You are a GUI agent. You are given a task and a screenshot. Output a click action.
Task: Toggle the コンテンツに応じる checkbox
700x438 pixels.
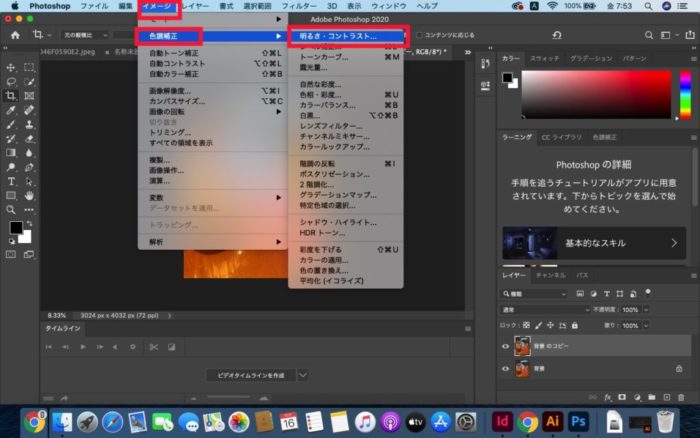click(419, 35)
